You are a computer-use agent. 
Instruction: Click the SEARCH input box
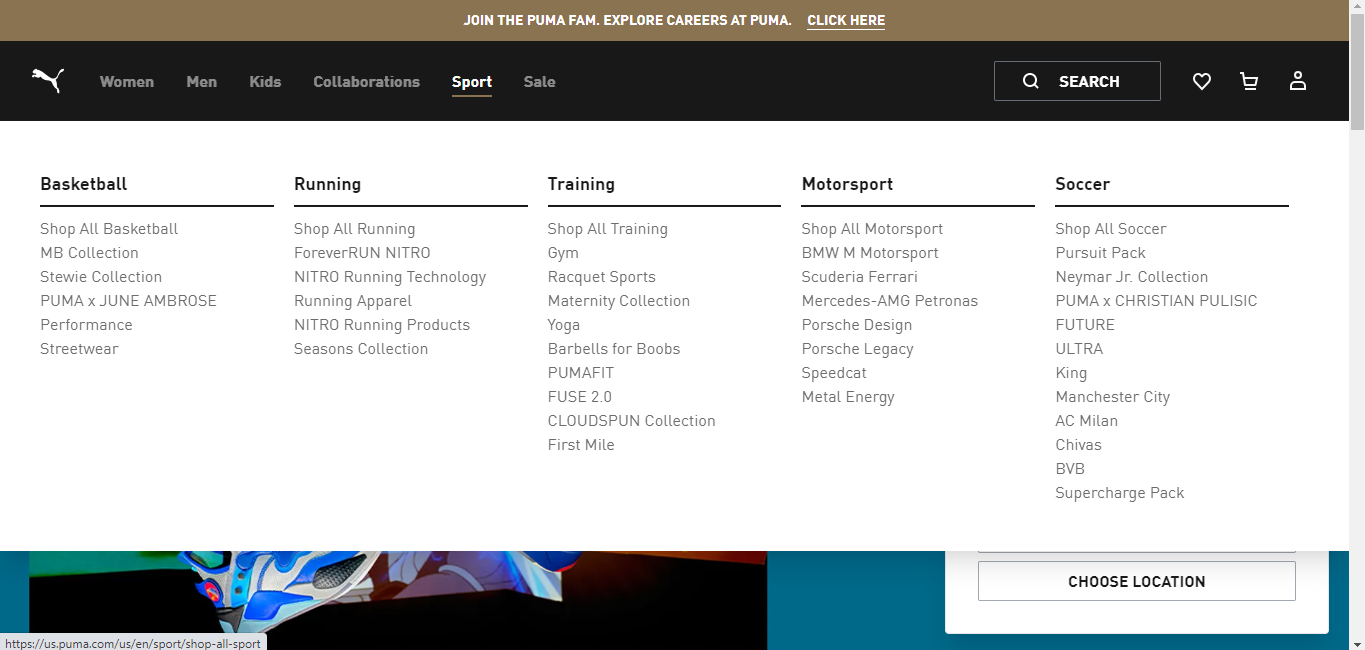point(1077,81)
